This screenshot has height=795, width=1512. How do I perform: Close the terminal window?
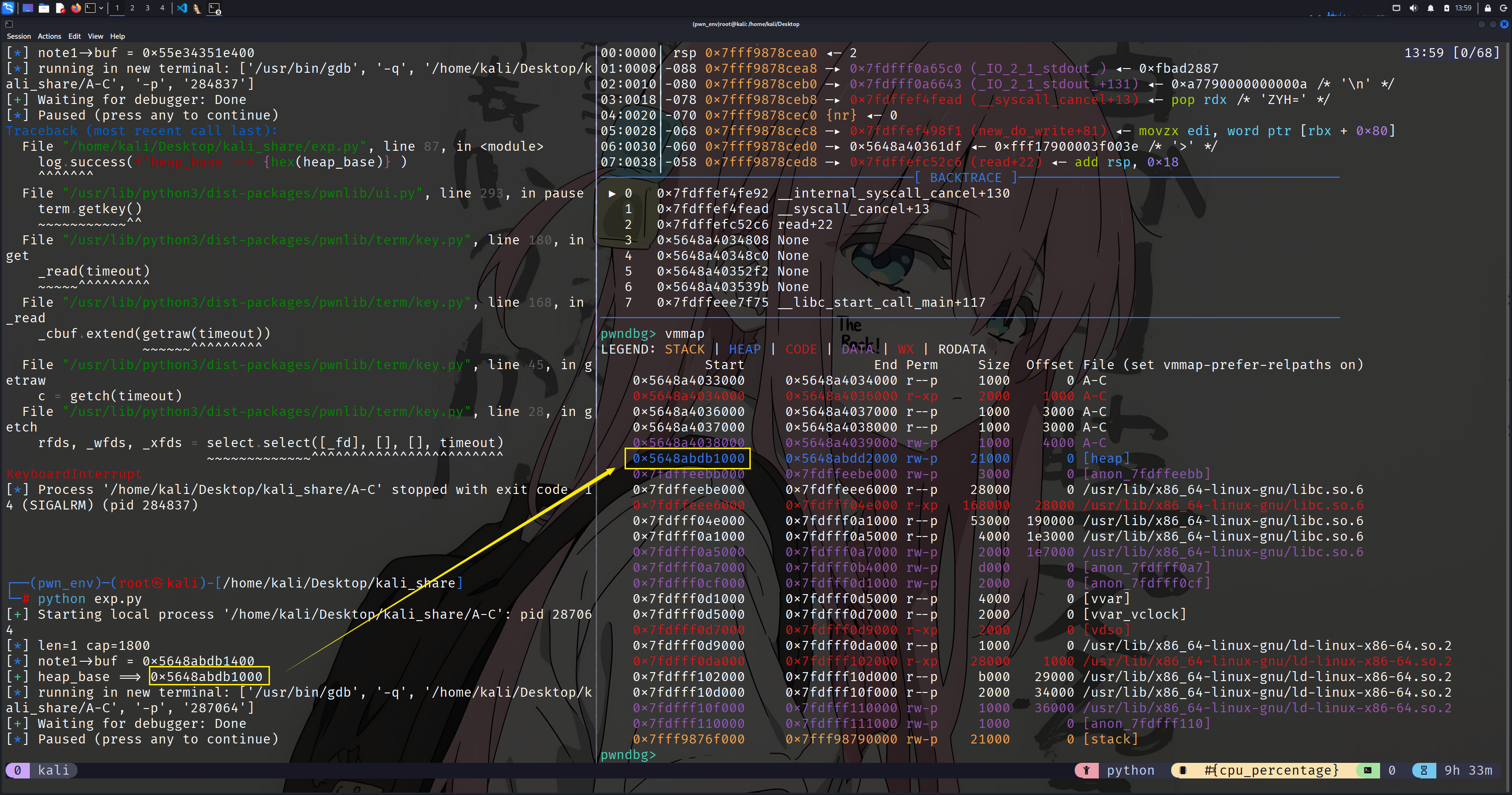[x=1504, y=24]
